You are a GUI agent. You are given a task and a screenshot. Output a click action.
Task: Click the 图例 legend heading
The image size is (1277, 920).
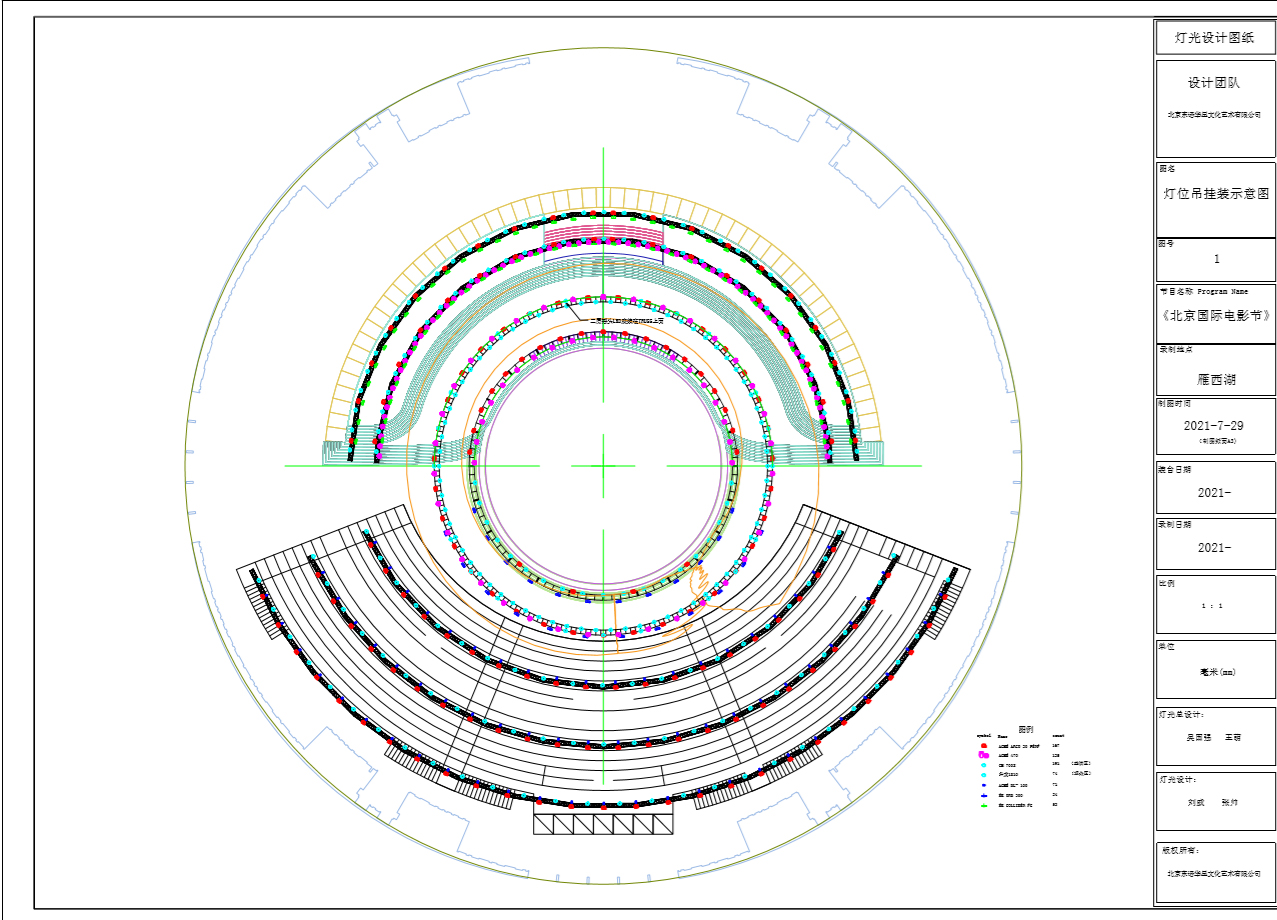tap(1026, 729)
